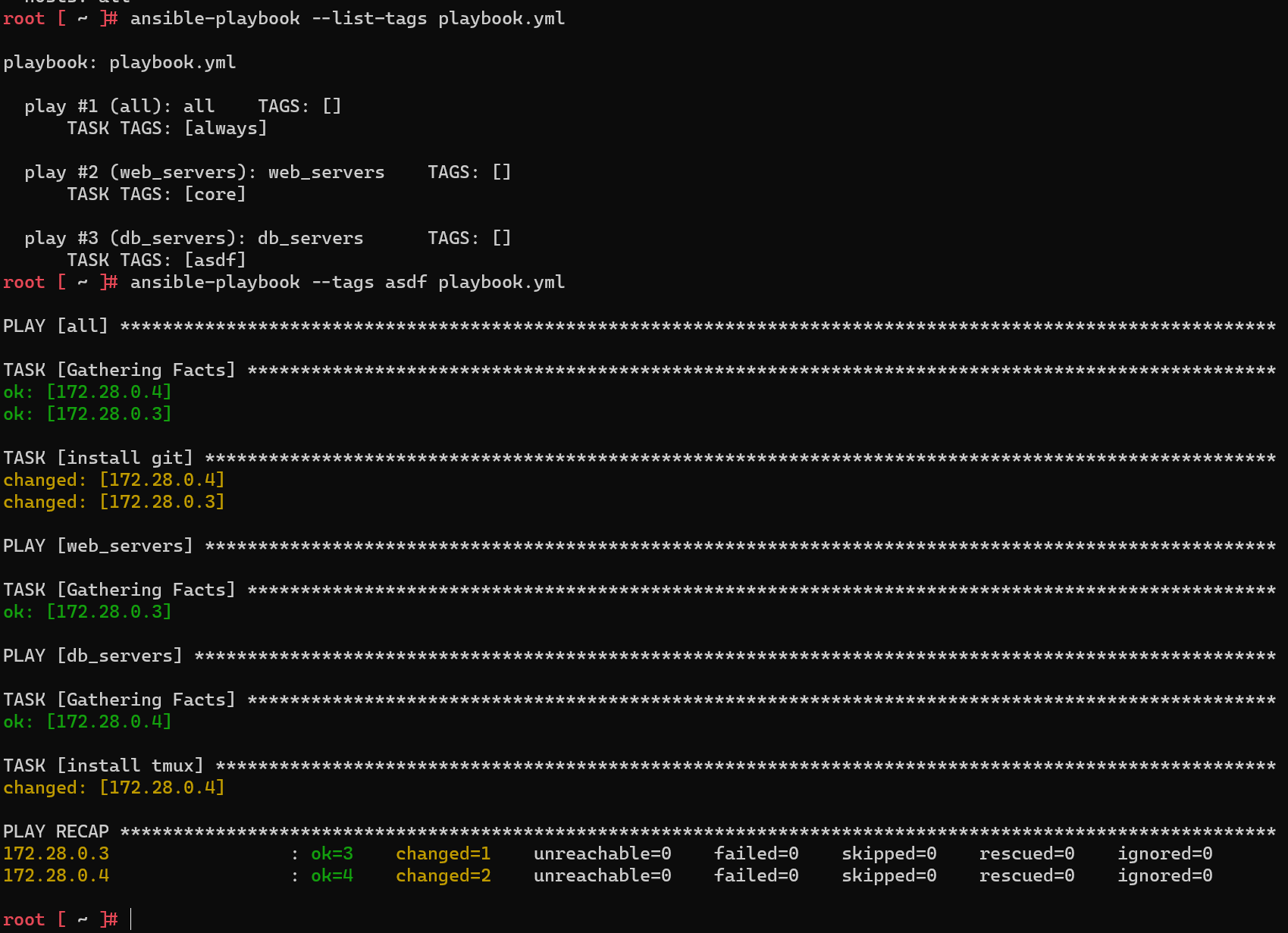Click the 'PLAY [all]' header
The width and height of the screenshot is (1288, 933).
point(55,326)
